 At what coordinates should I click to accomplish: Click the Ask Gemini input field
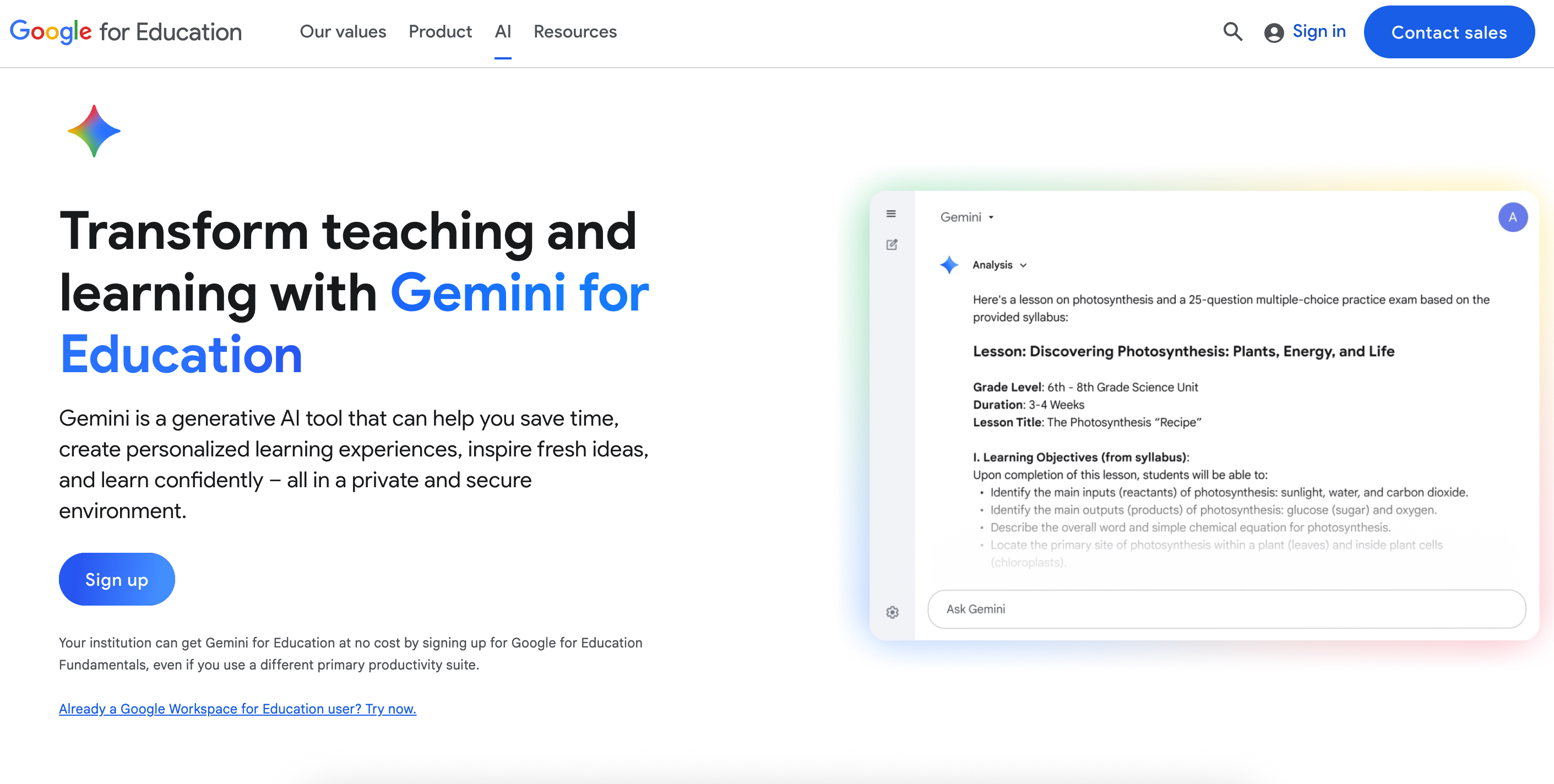1225,609
